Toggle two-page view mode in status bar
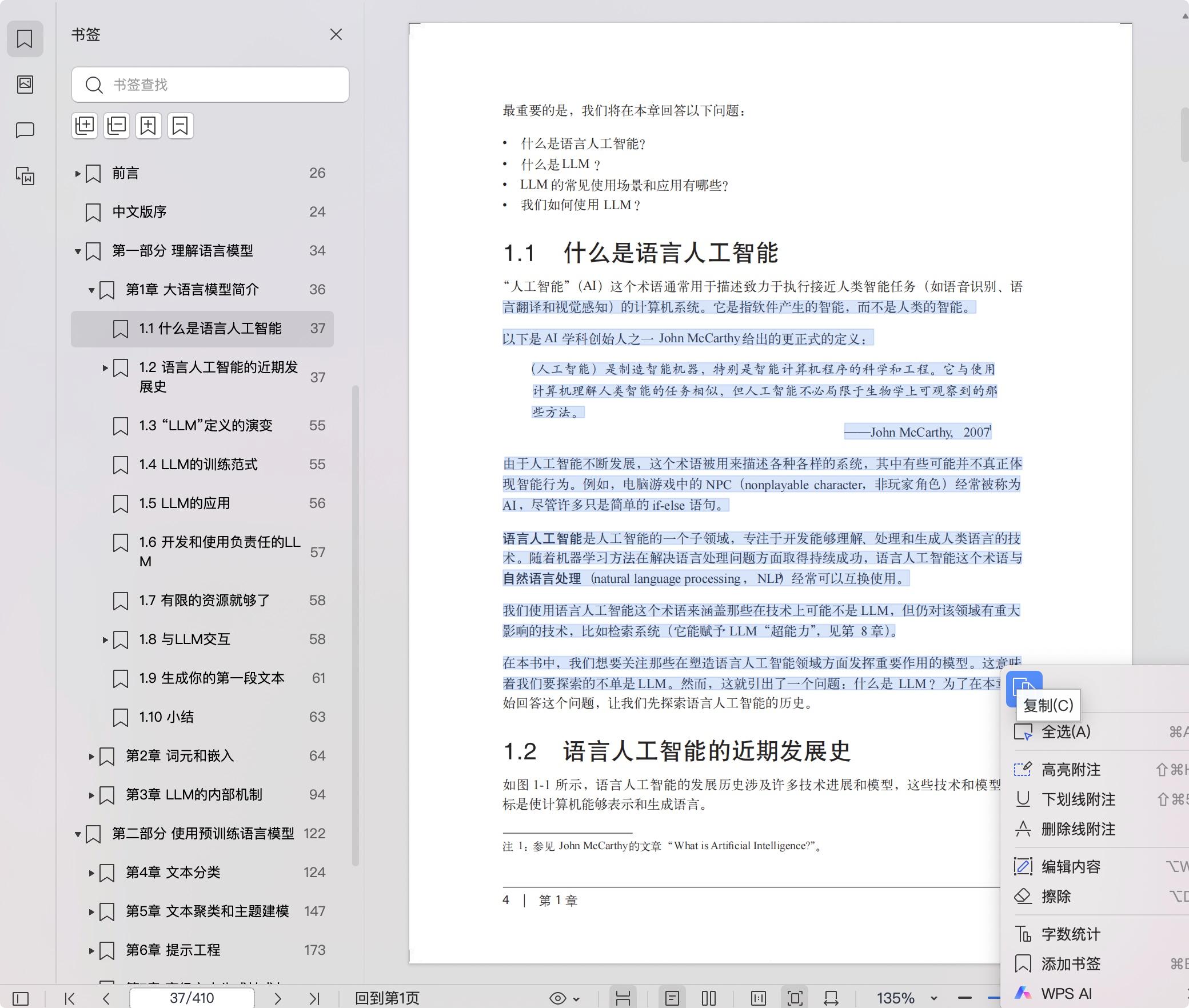This screenshot has width=1189, height=1008. click(708, 998)
